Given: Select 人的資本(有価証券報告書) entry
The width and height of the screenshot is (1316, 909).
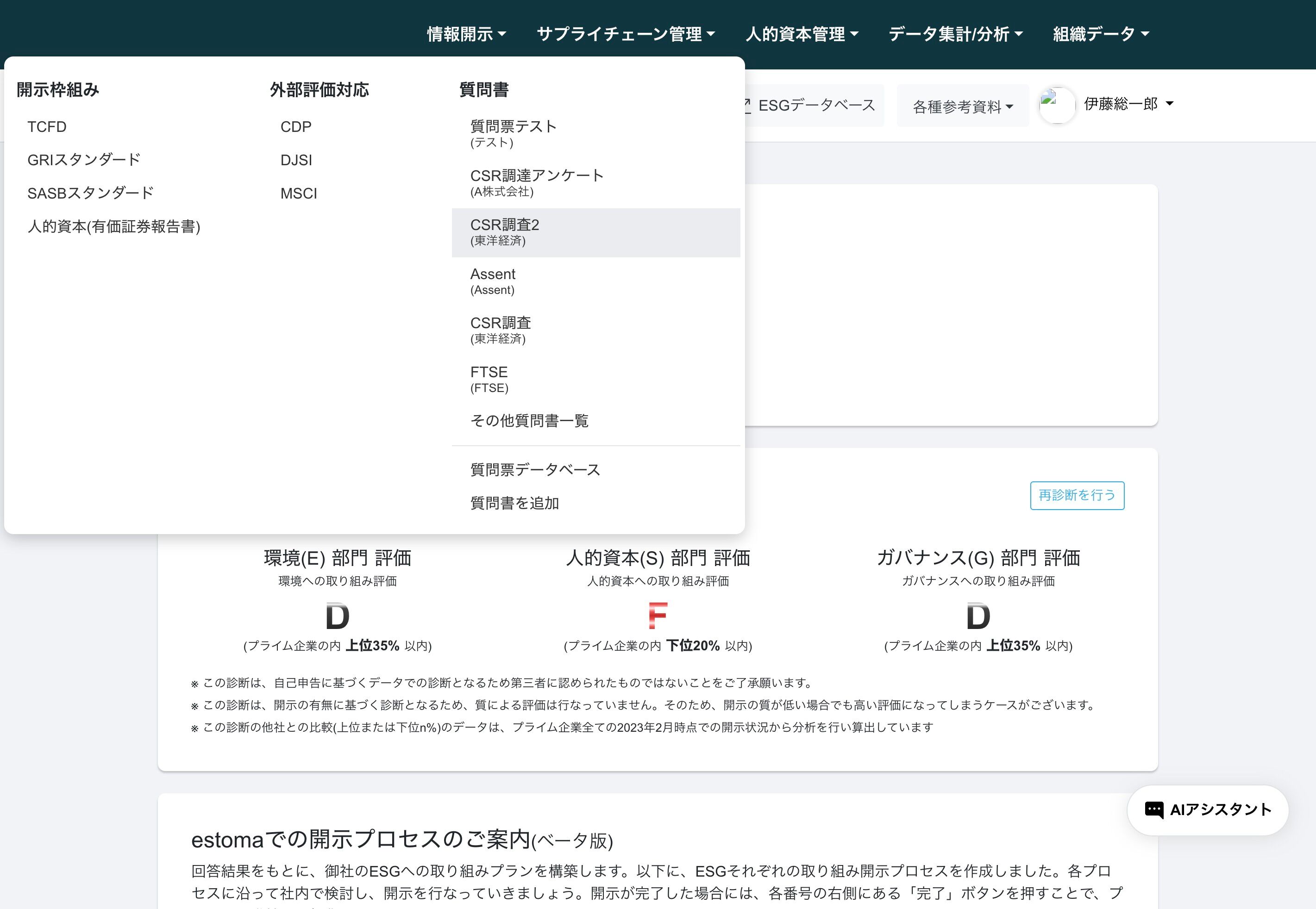Looking at the screenshot, I should pyautogui.click(x=114, y=226).
